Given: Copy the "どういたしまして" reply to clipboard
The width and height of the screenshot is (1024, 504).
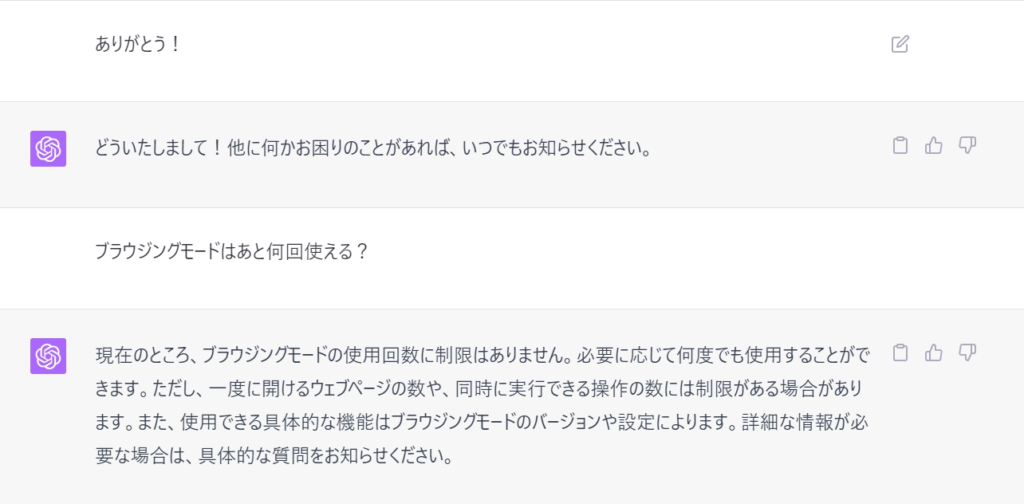Looking at the screenshot, I should 900,146.
